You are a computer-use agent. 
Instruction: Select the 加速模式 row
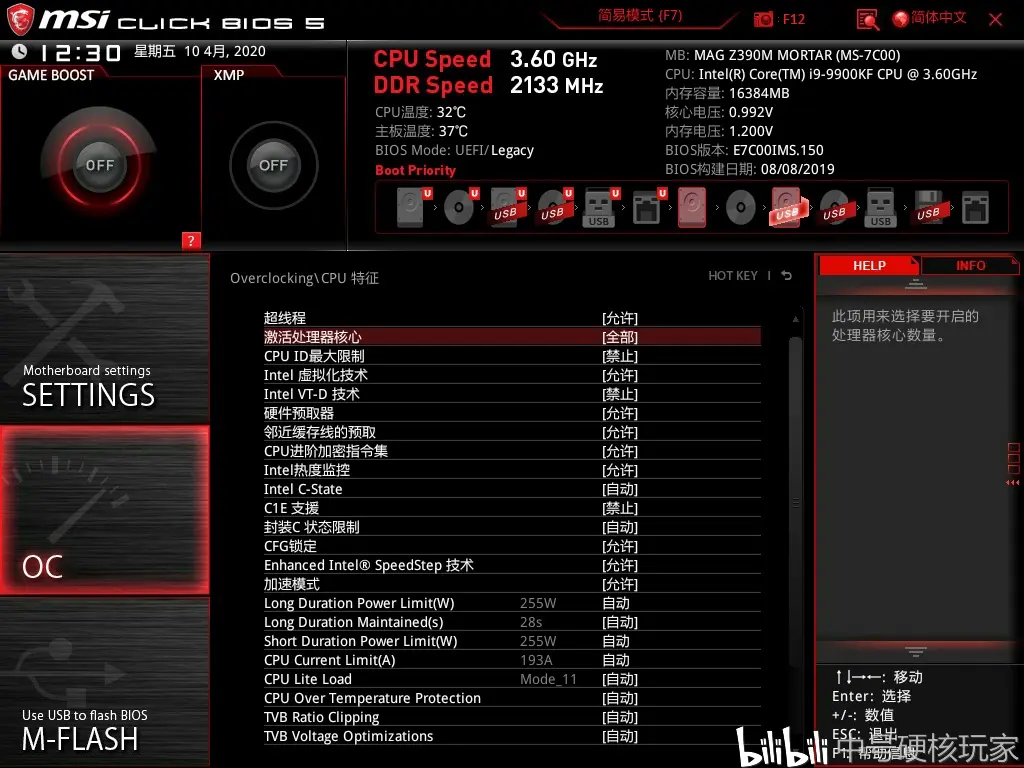pyautogui.click(x=512, y=584)
